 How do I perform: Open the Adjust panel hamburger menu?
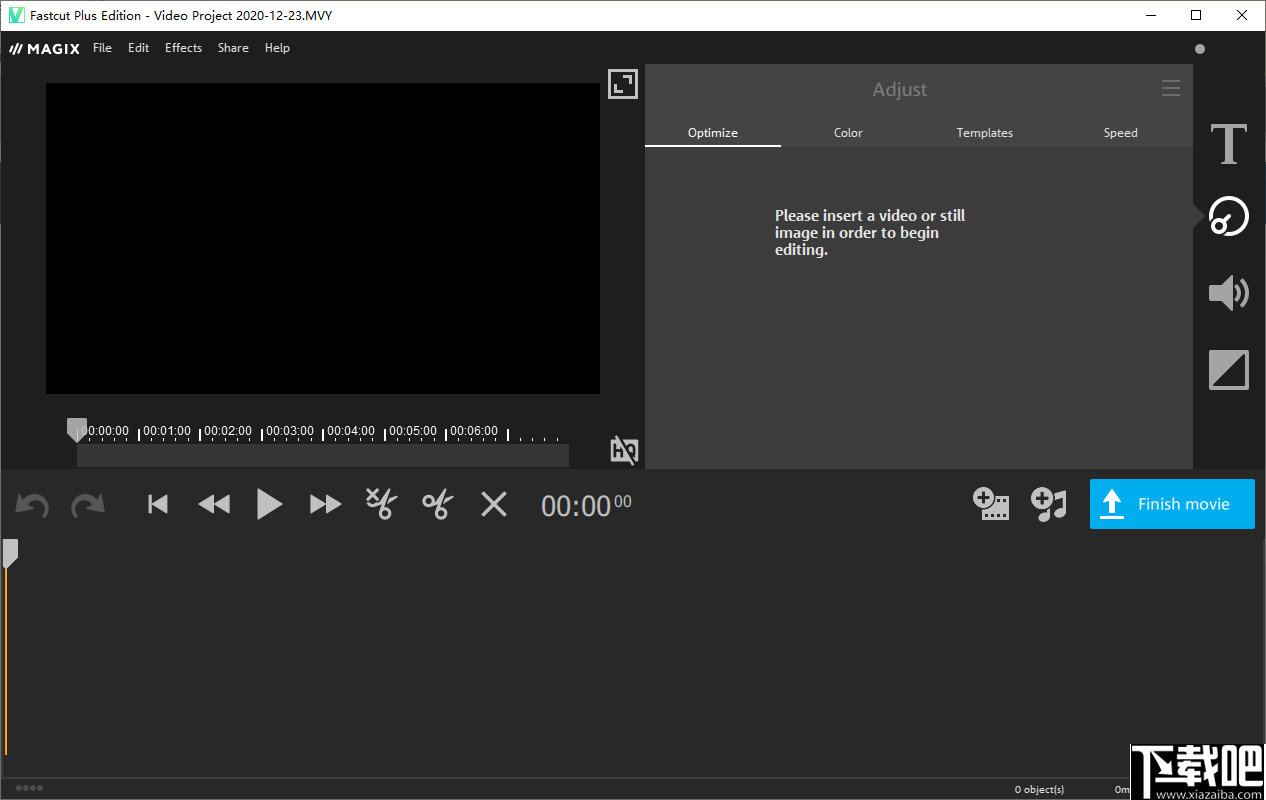click(1170, 88)
